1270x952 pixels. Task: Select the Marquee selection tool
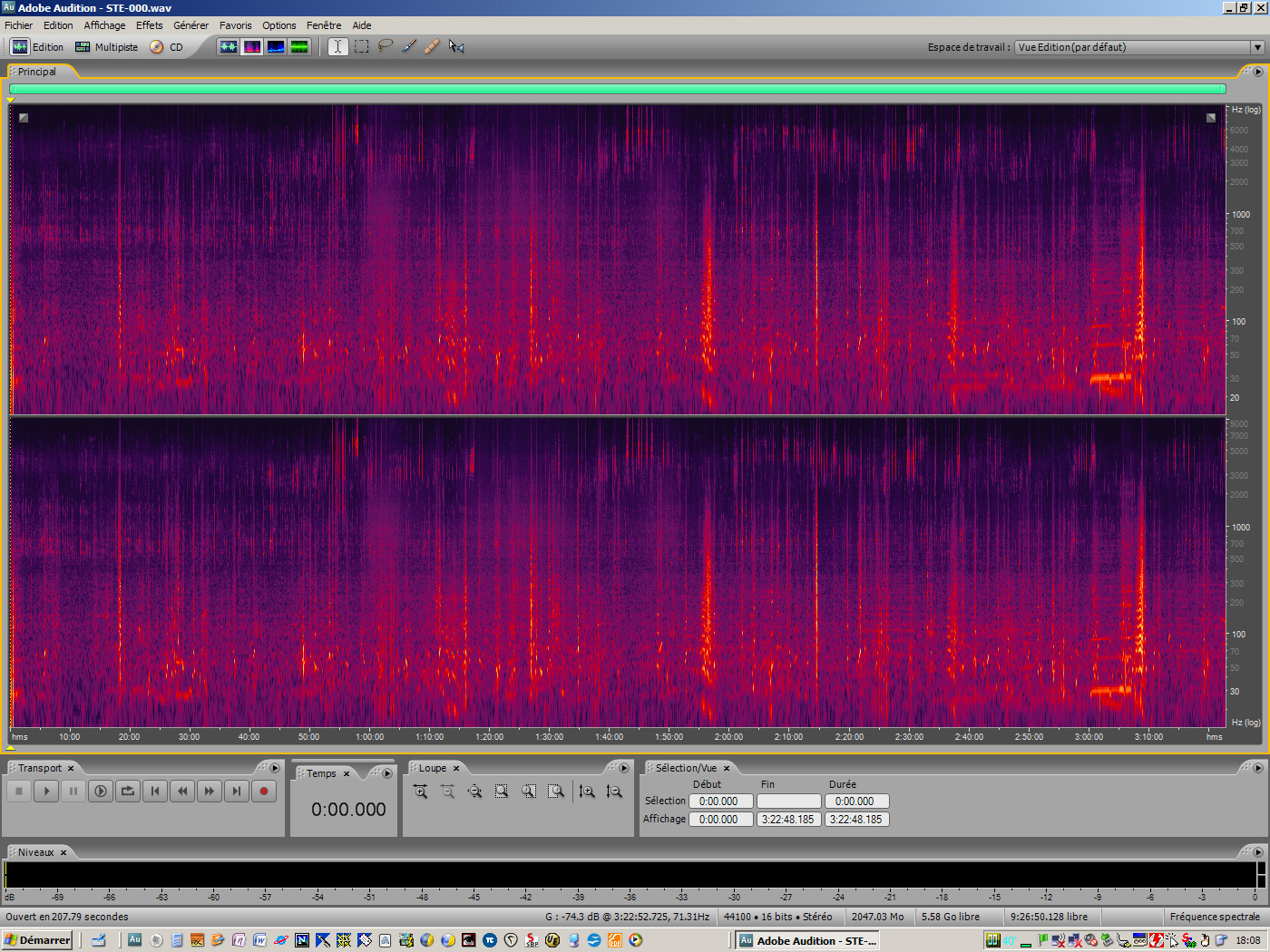point(360,46)
